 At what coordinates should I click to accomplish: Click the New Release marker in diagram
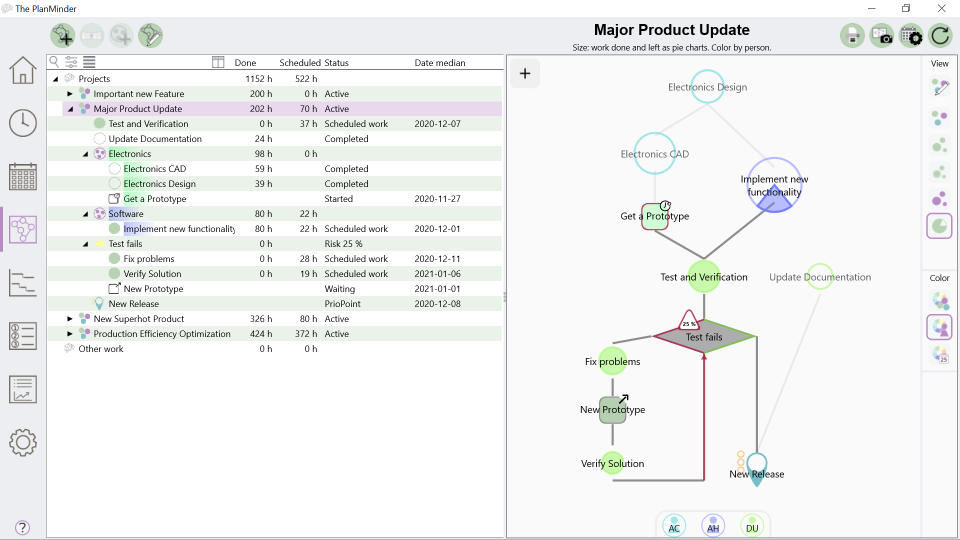tap(757, 470)
